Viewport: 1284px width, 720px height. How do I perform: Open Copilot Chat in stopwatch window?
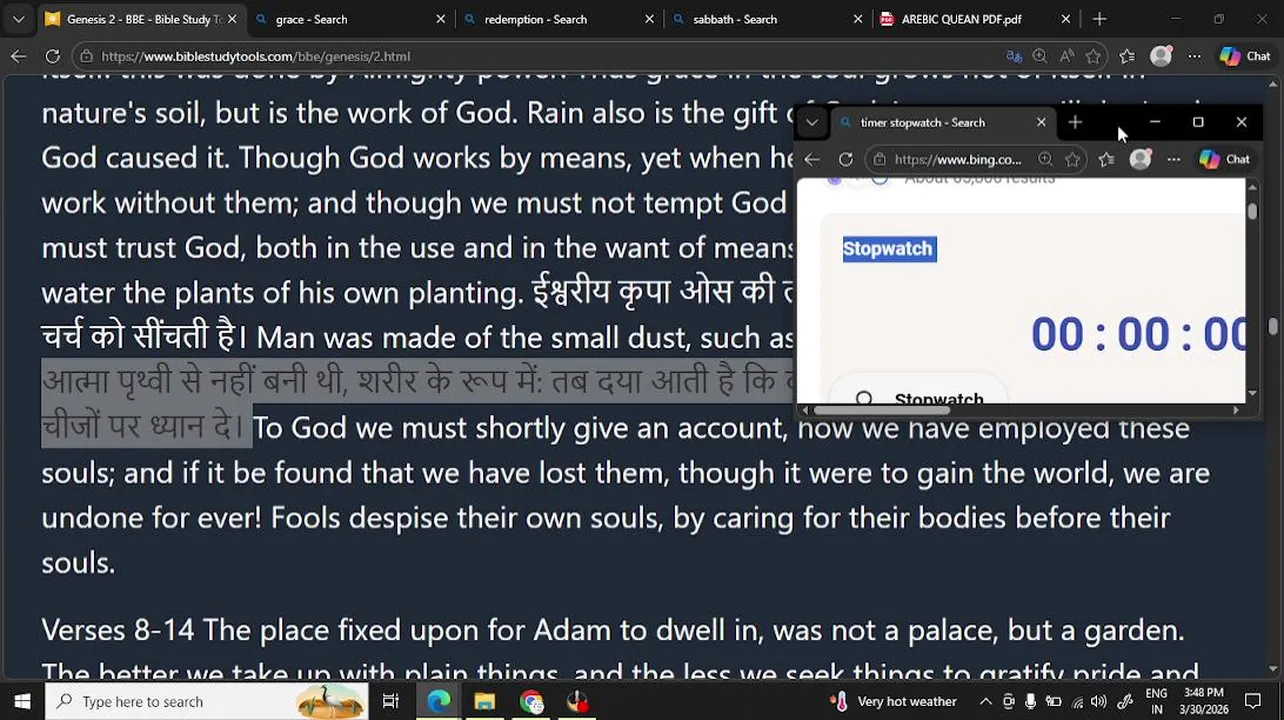(1225, 159)
